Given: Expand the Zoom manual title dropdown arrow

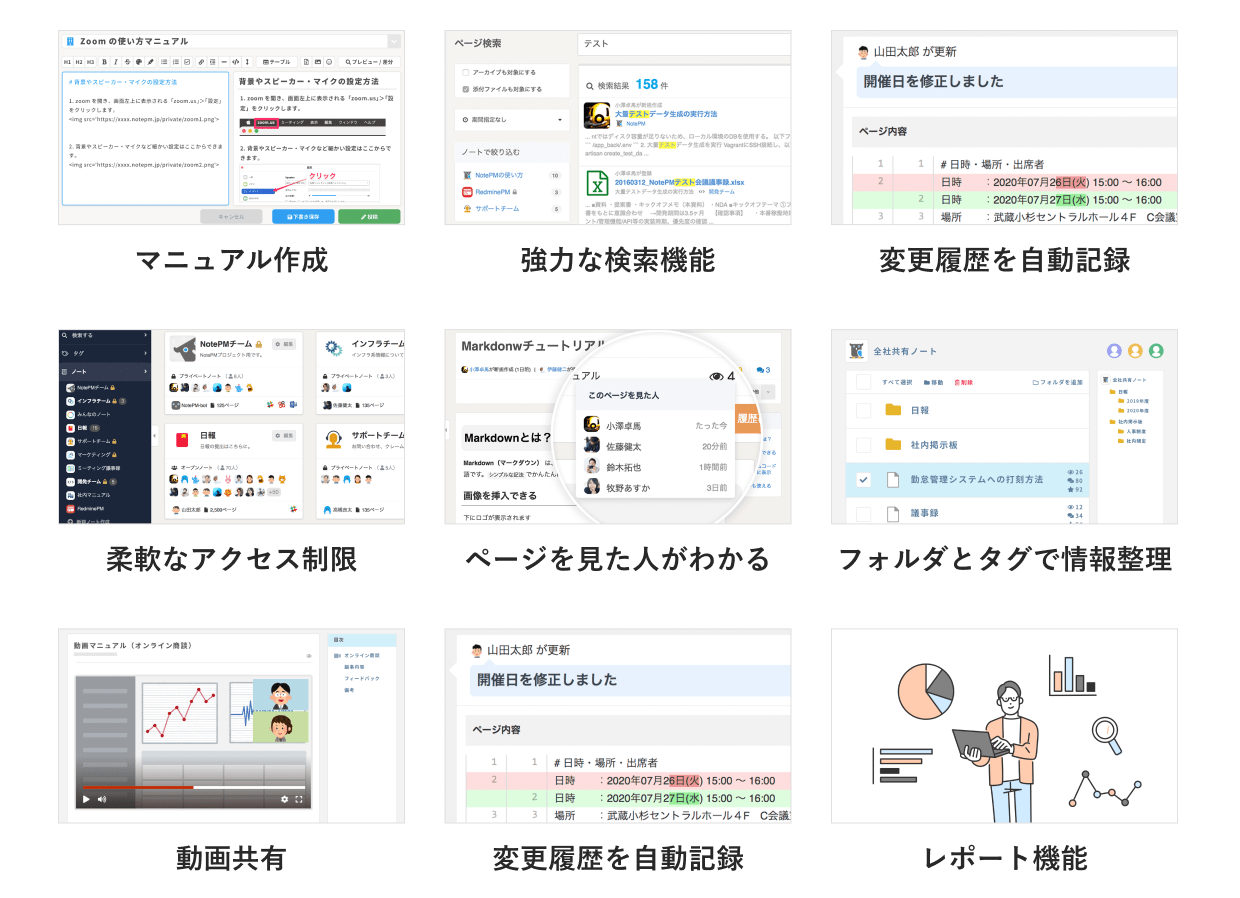Looking at the screenshot, I should click(394, 41).
